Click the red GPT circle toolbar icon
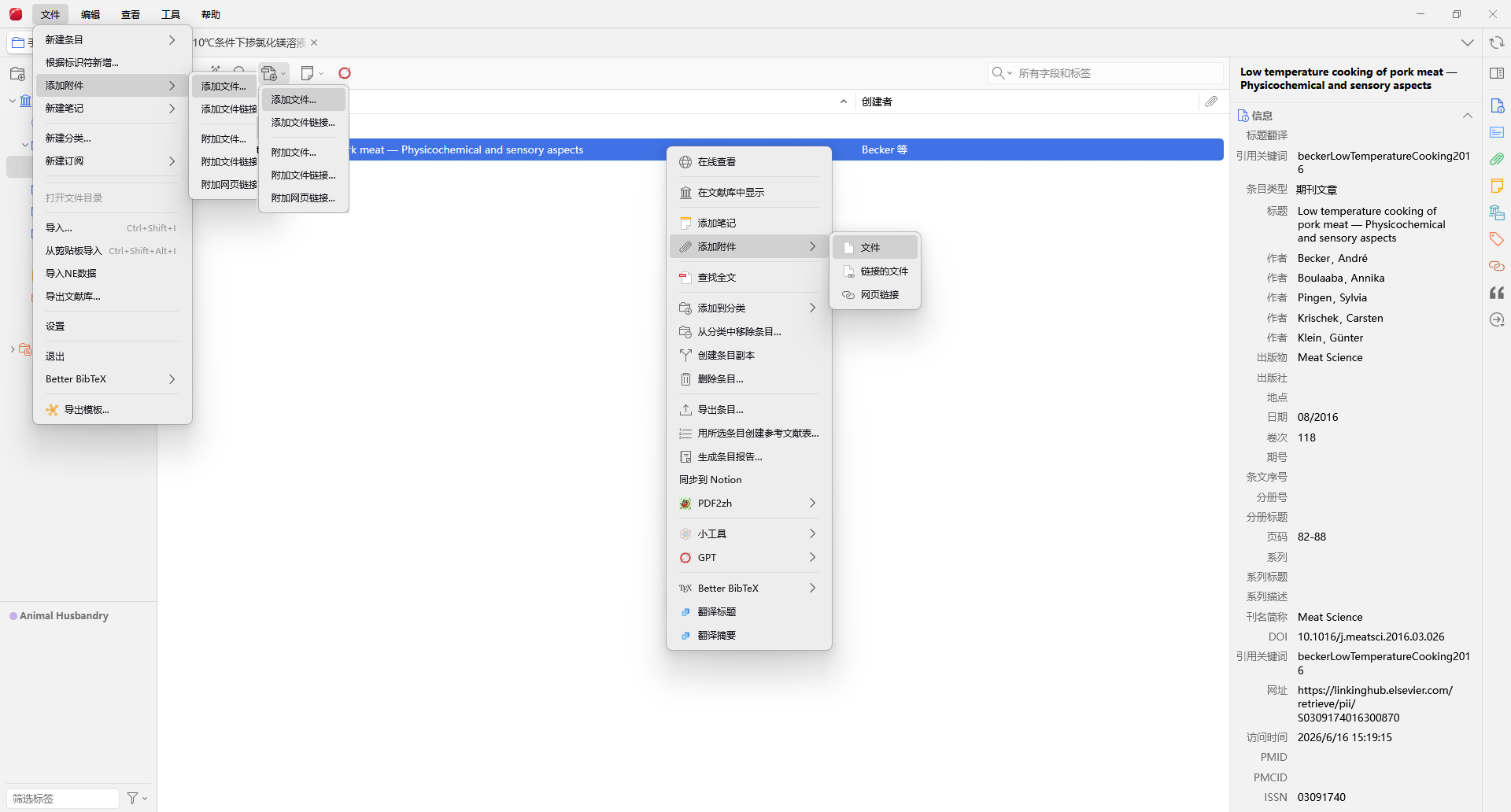 coord(344,73)
